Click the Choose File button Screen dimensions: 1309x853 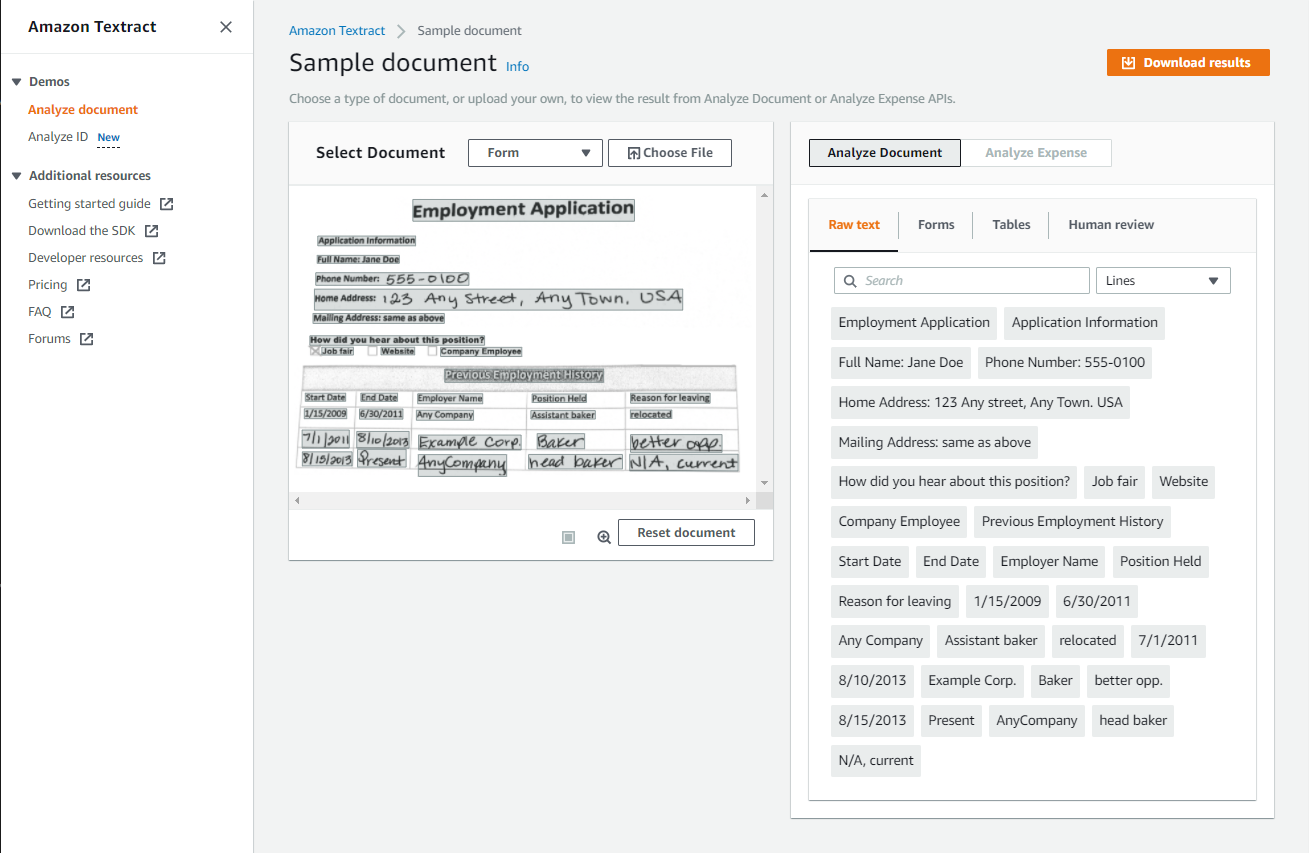(x=670, y=153)
